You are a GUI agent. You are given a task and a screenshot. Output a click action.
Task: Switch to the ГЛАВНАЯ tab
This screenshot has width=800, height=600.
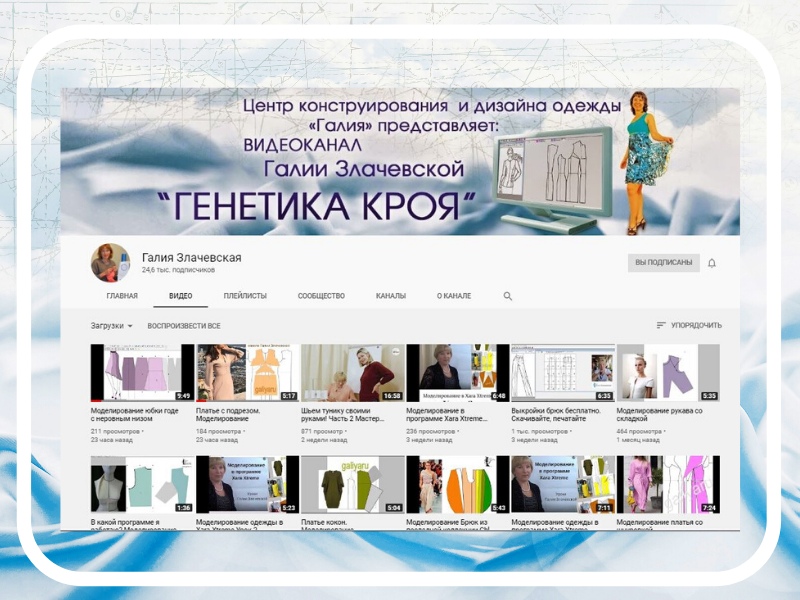coord(122,296)
